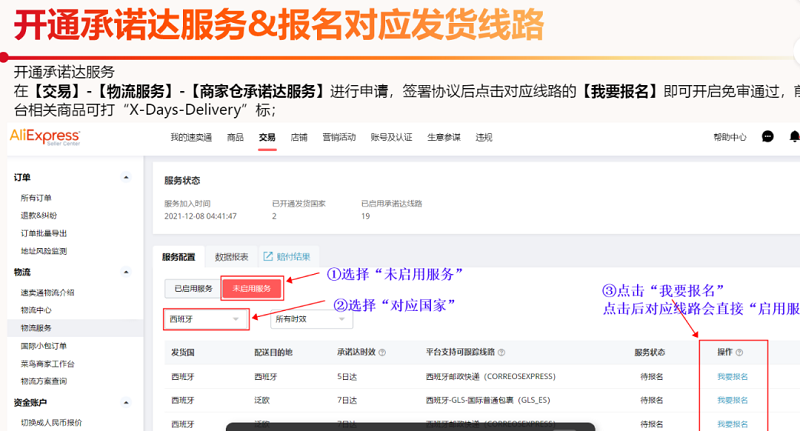Open 帮助中心 in the header
Screen dimensions: 800x431
coord(730,137)
